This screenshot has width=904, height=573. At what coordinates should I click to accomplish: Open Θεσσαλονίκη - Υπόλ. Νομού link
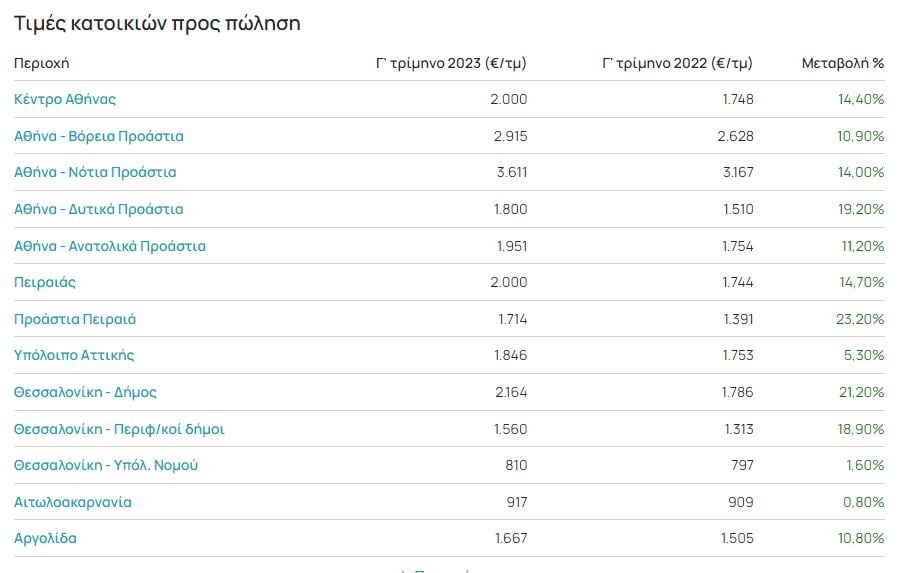click(106, 465)
